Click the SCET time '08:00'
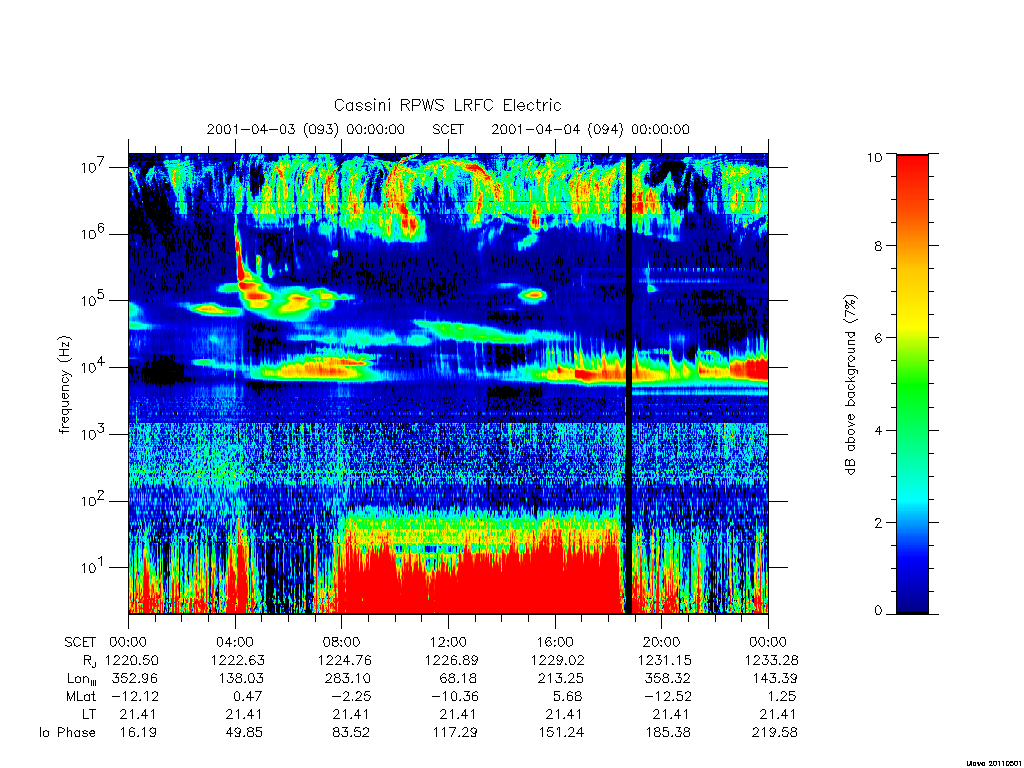The width and height of the screenshot is (1024, 768). pos(342,642)
